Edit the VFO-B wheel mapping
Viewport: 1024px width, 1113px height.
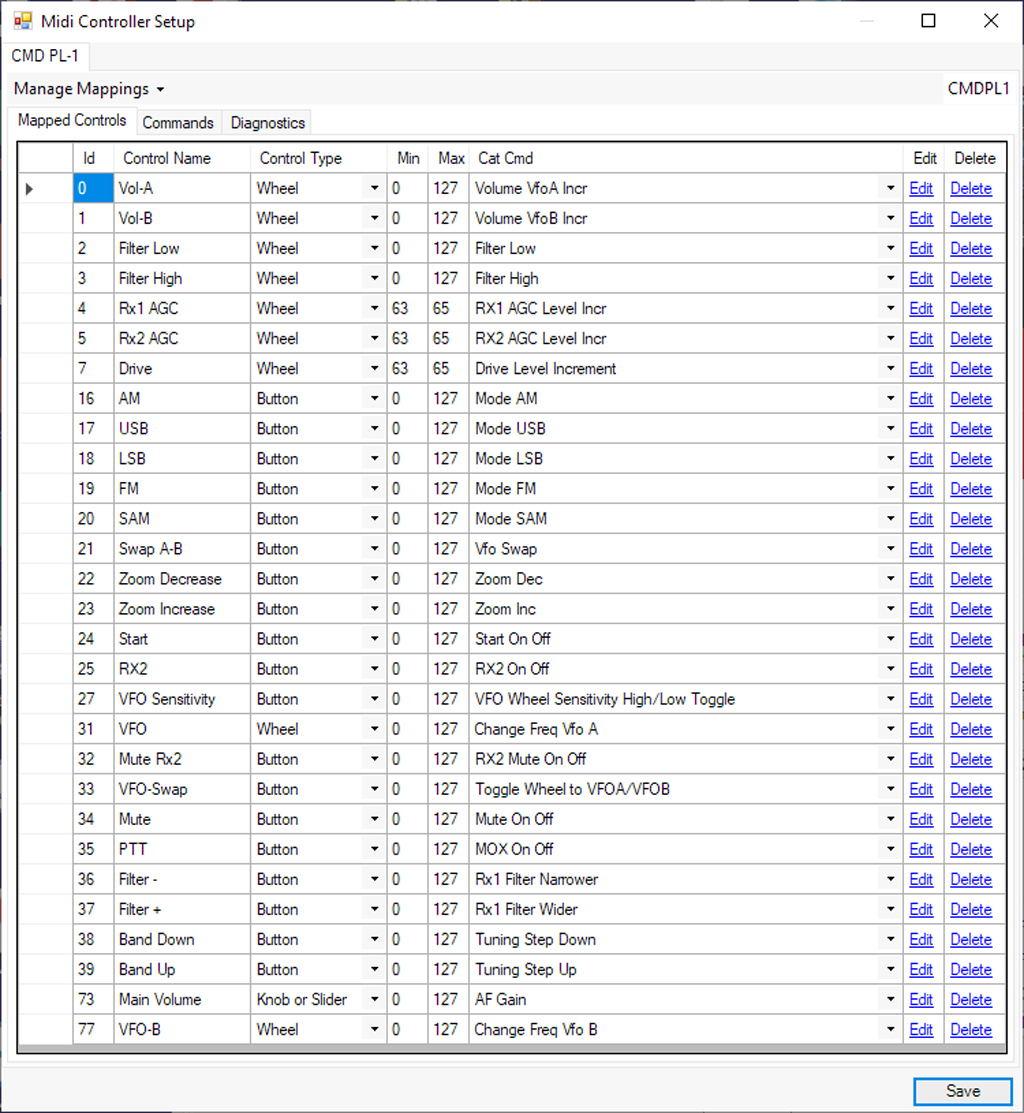(921, 1030)
